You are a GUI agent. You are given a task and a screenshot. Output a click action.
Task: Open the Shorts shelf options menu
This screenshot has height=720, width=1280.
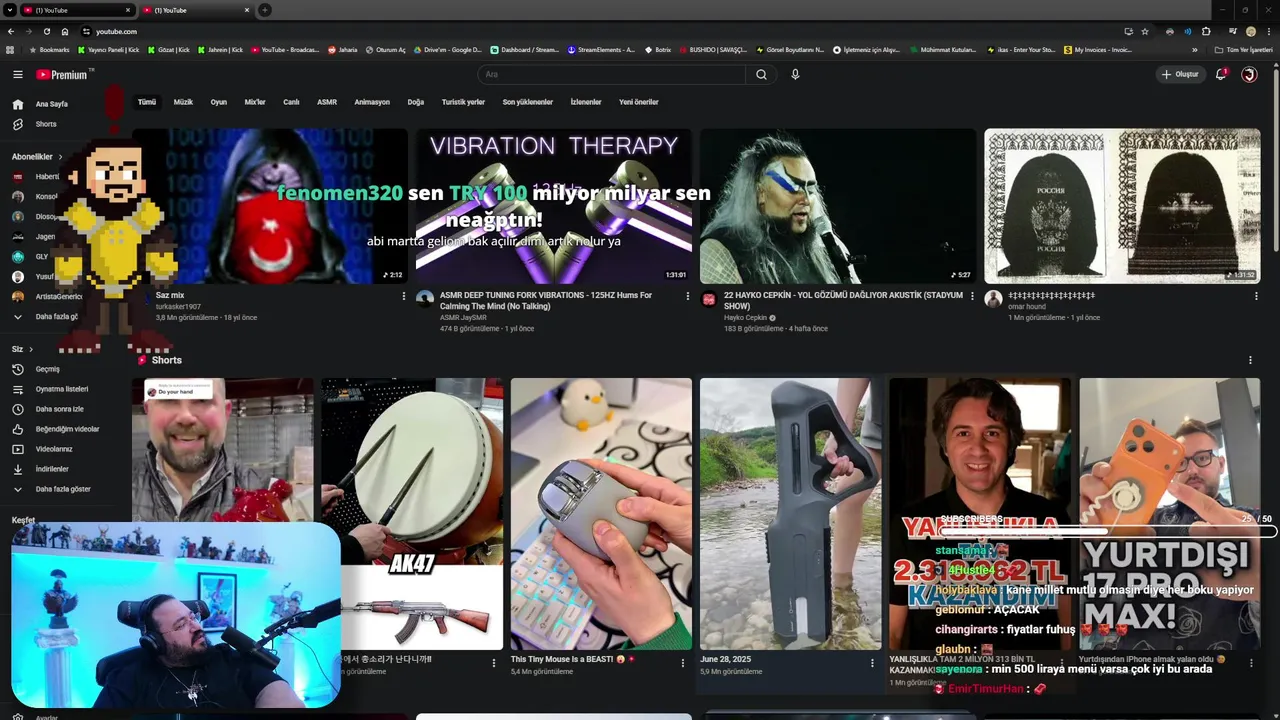coord(1250,360)
